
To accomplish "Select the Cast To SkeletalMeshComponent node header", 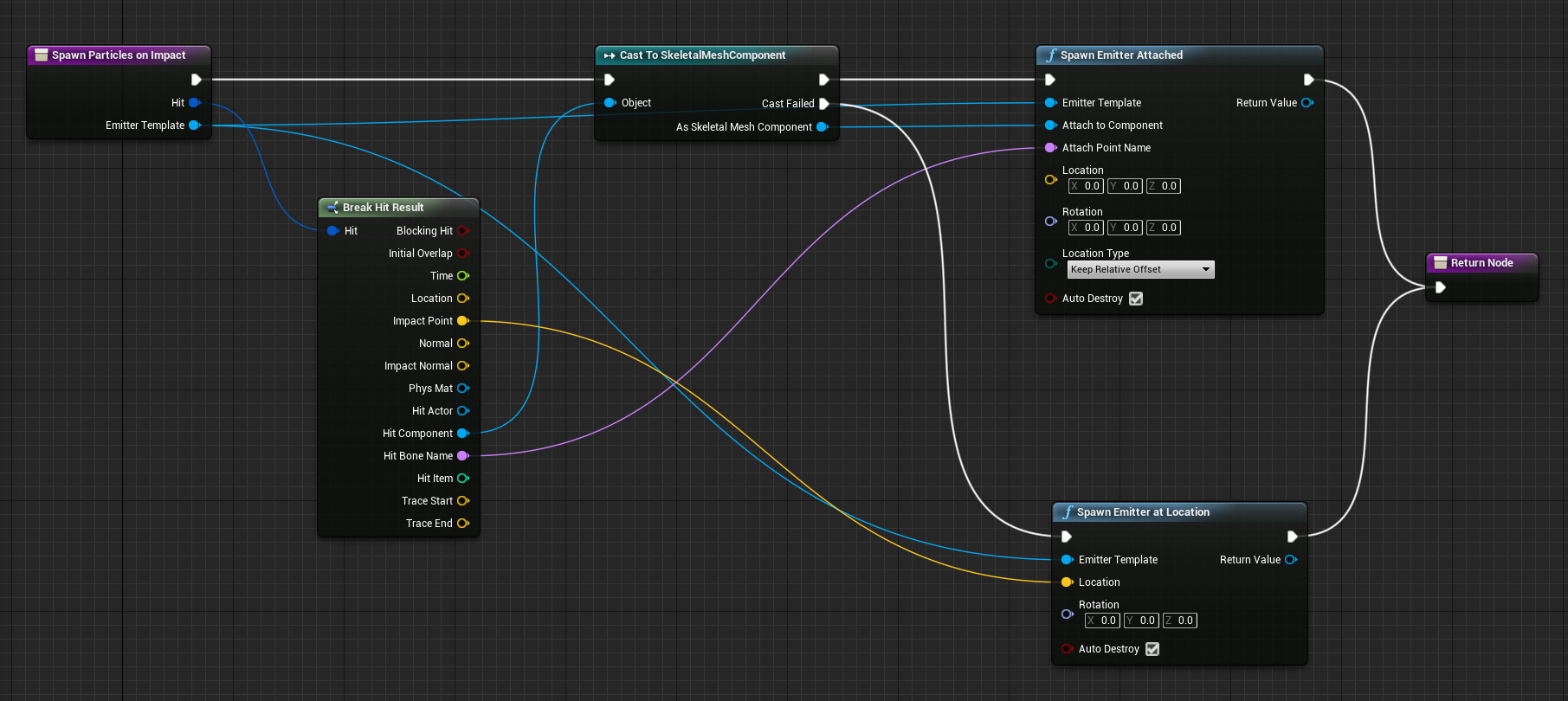I will tap(702, 55).
